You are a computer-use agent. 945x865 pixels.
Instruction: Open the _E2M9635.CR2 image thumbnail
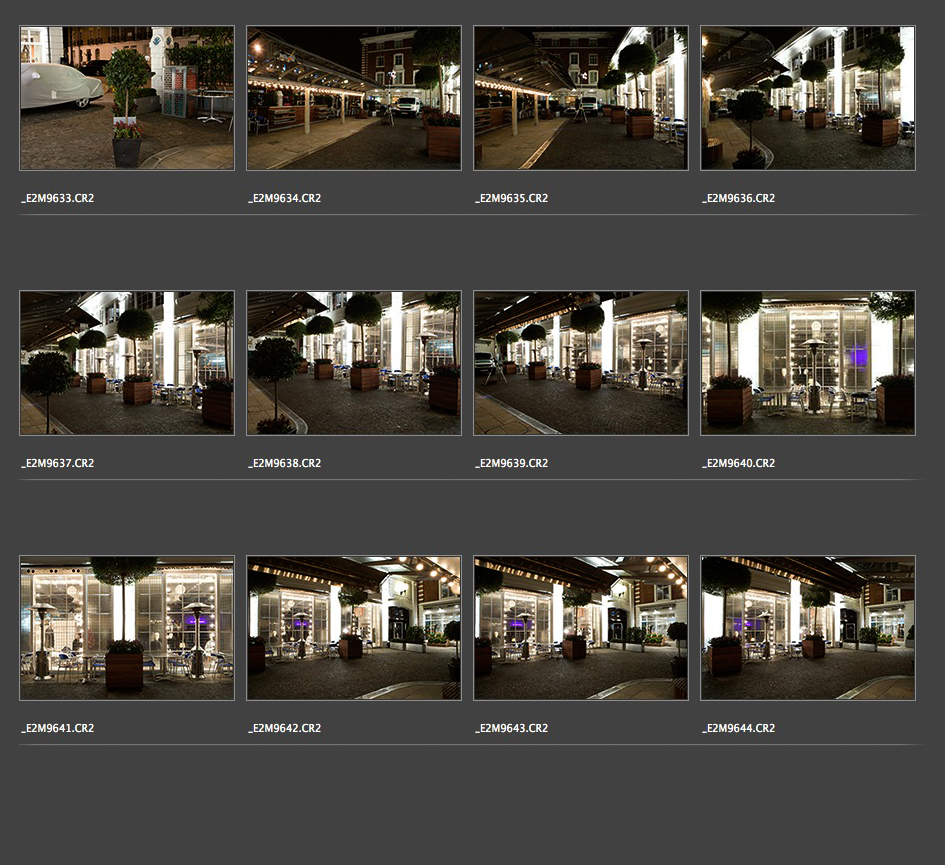tap(581, 98)
